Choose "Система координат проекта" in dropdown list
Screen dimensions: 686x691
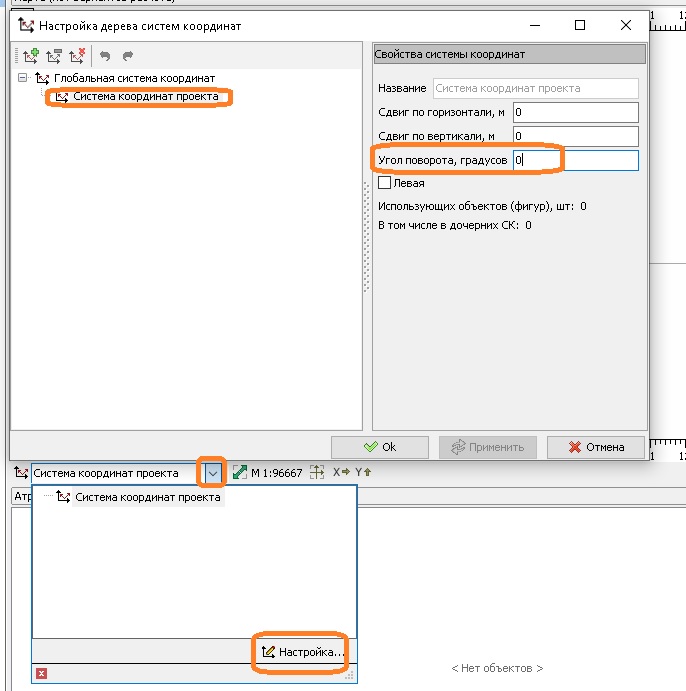pyautogui.click(x=147, y=497)
